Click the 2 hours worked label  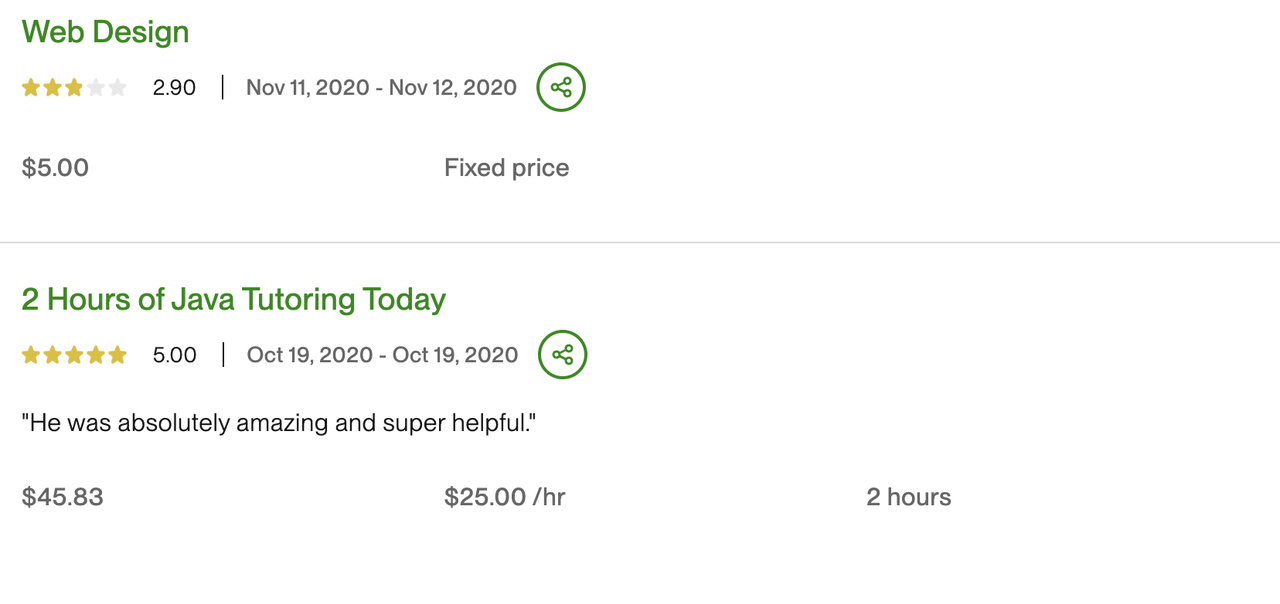[908, 497]
